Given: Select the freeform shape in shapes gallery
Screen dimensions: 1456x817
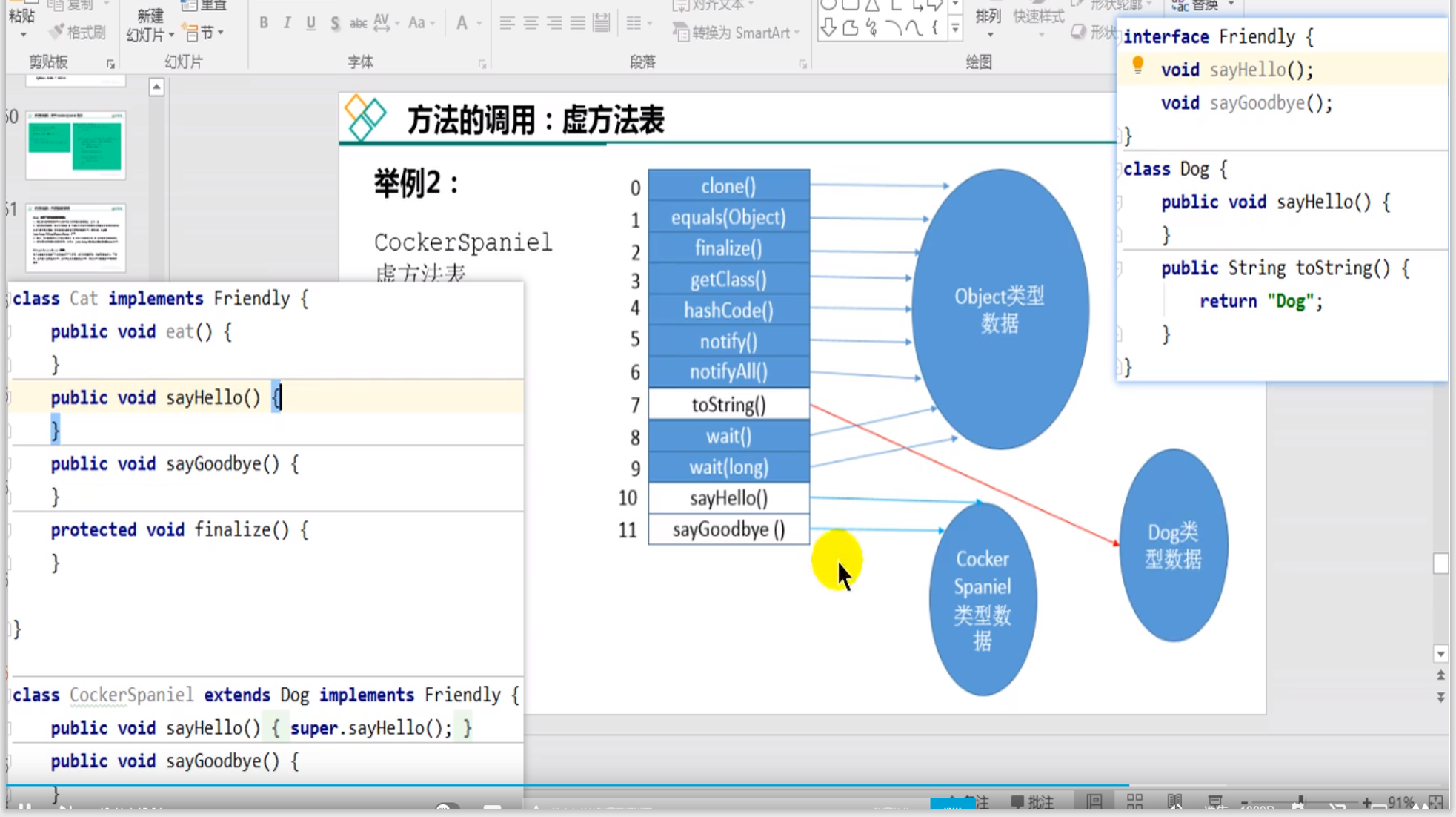Looking at the screenshot, I should coord(851,28).
